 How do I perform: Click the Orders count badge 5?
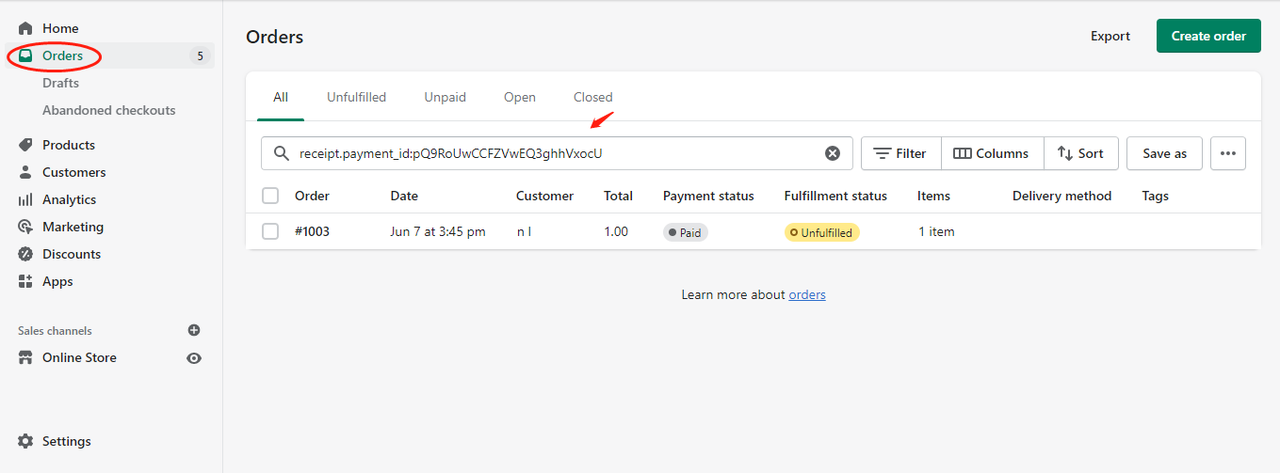click(200, 56)
